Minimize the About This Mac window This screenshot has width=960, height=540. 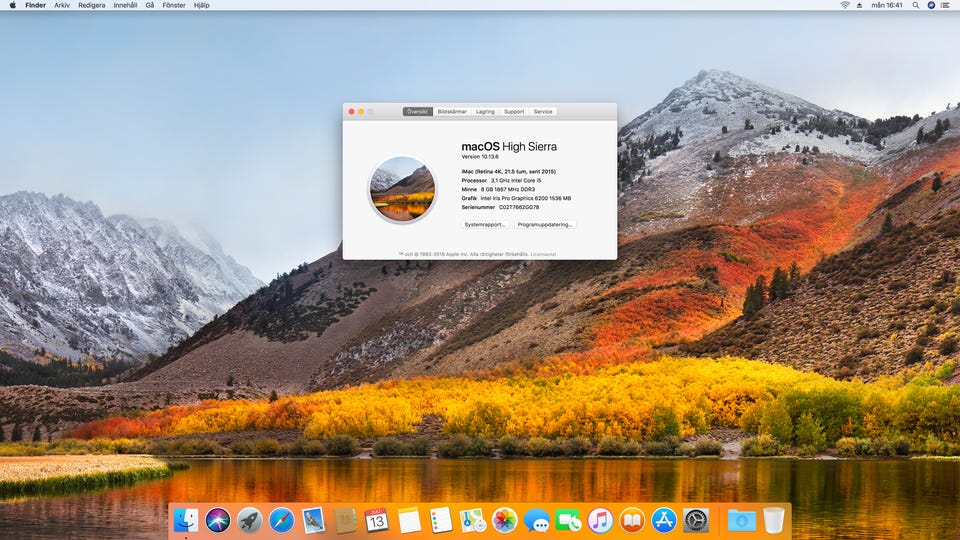(x=361, y=111)
